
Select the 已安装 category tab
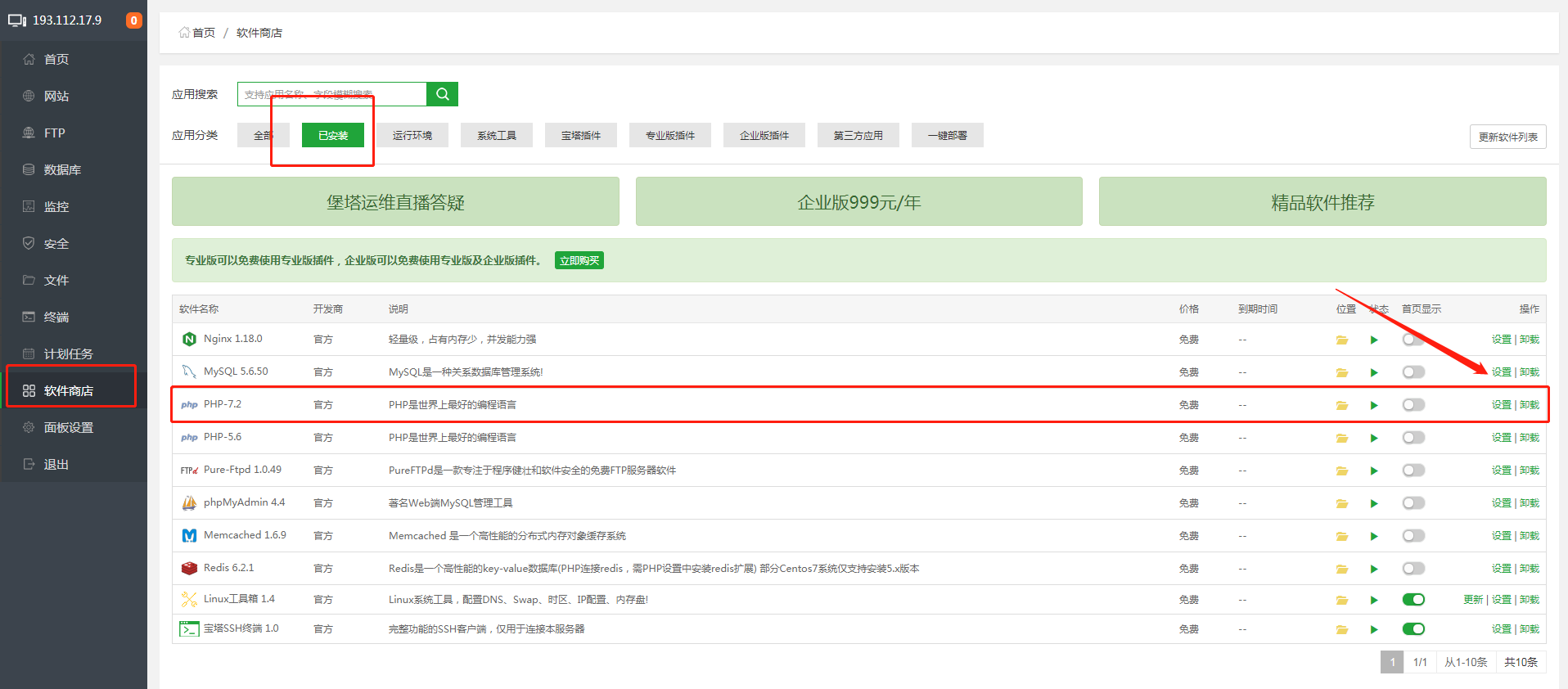[x=333, y=135]
